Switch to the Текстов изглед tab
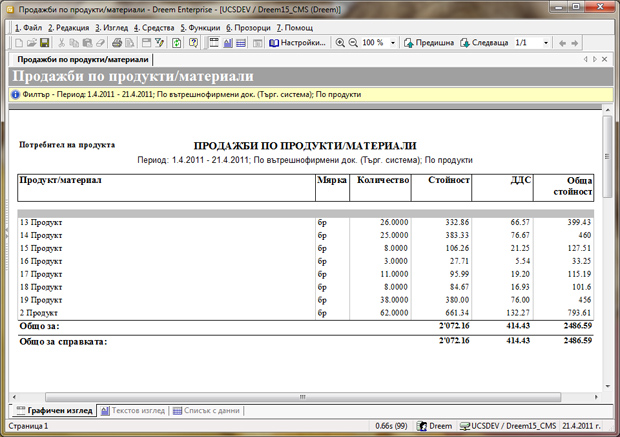The image size is (620, 437). pos(133,411)
